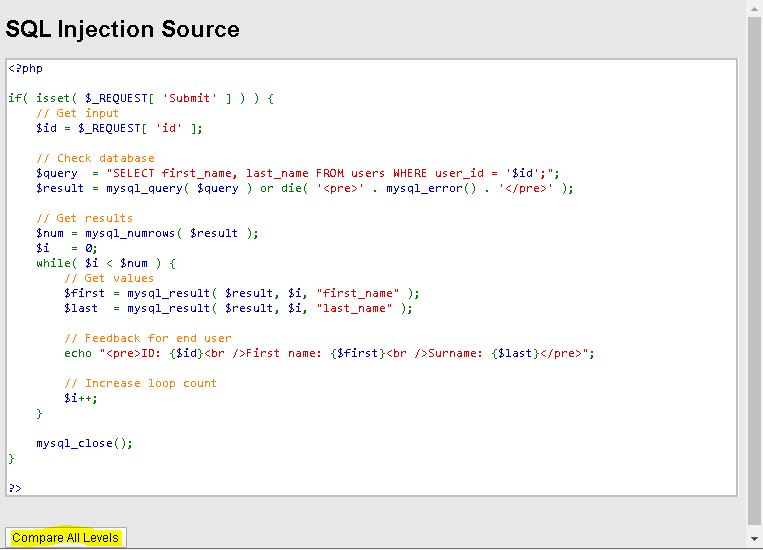Click the scrollbar down arrow
This screenshot has height=550, width=763.
pyautogui.click(x=755, y=541)
